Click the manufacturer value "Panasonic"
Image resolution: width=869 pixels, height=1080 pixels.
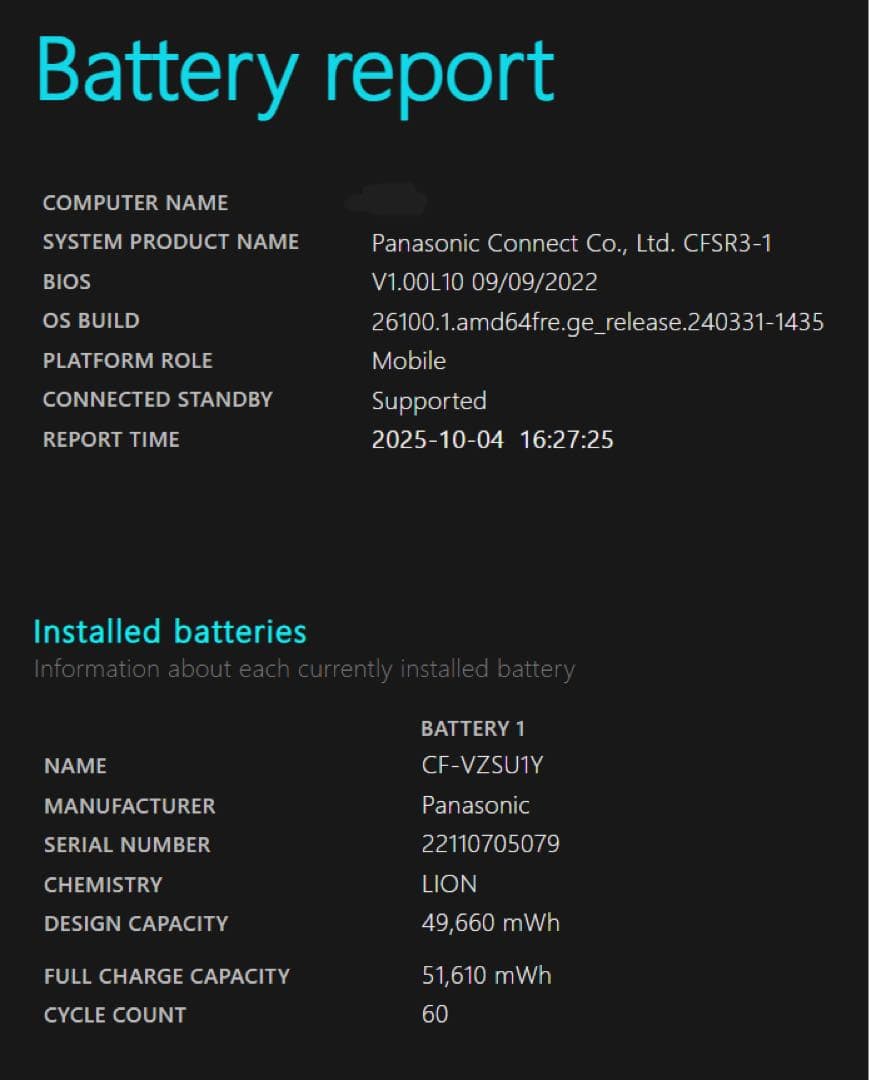[475, 805]
